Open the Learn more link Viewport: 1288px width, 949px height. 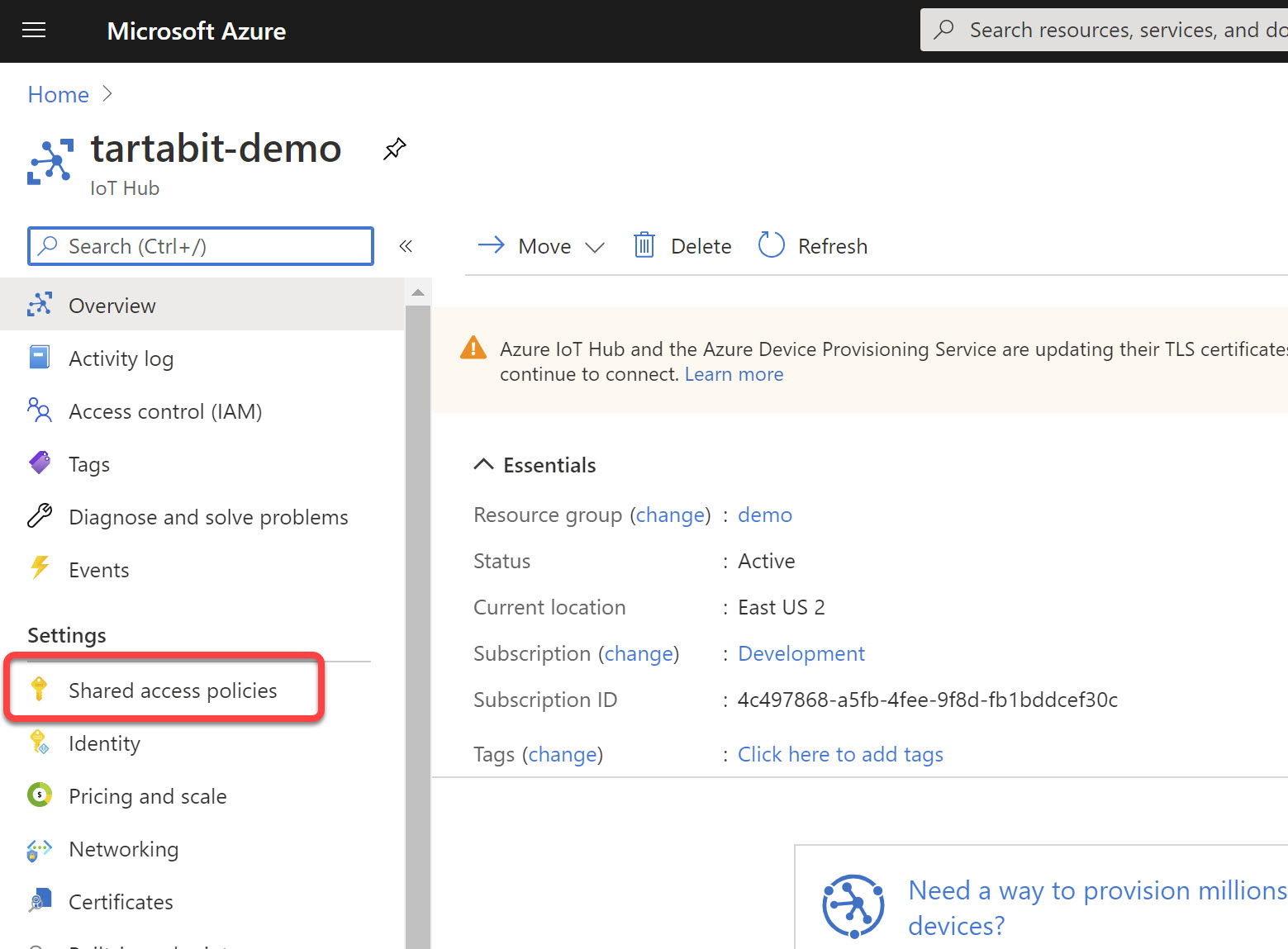click(734, 374)
